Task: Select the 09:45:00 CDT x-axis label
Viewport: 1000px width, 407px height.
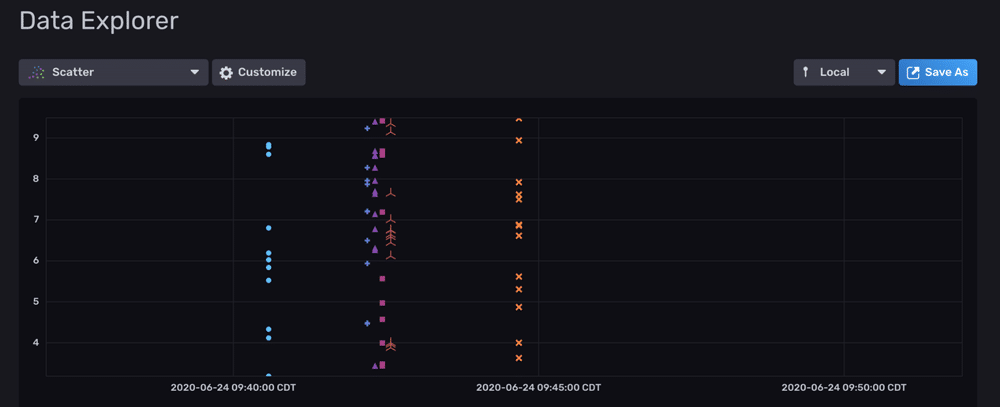Action: click(538, 387)
